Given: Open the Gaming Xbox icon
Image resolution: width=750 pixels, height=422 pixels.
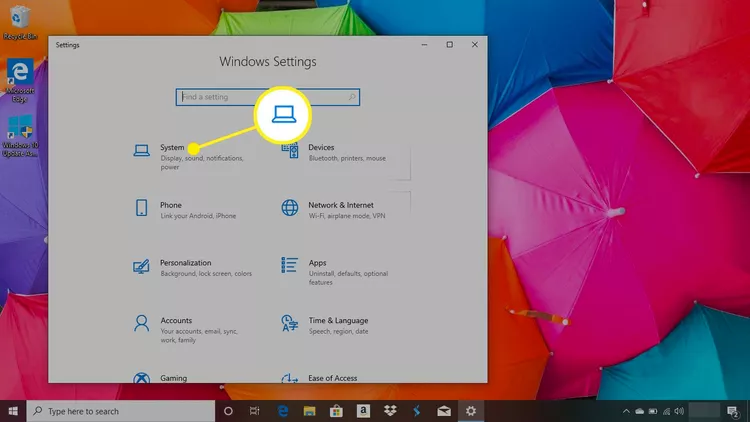Looking at the screenshot, I should click(x=141, y=378).
